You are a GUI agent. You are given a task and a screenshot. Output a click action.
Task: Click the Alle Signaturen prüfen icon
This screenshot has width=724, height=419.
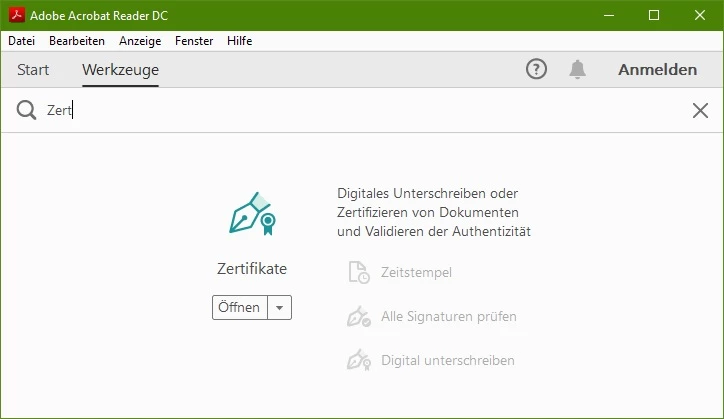click(359, 316)
